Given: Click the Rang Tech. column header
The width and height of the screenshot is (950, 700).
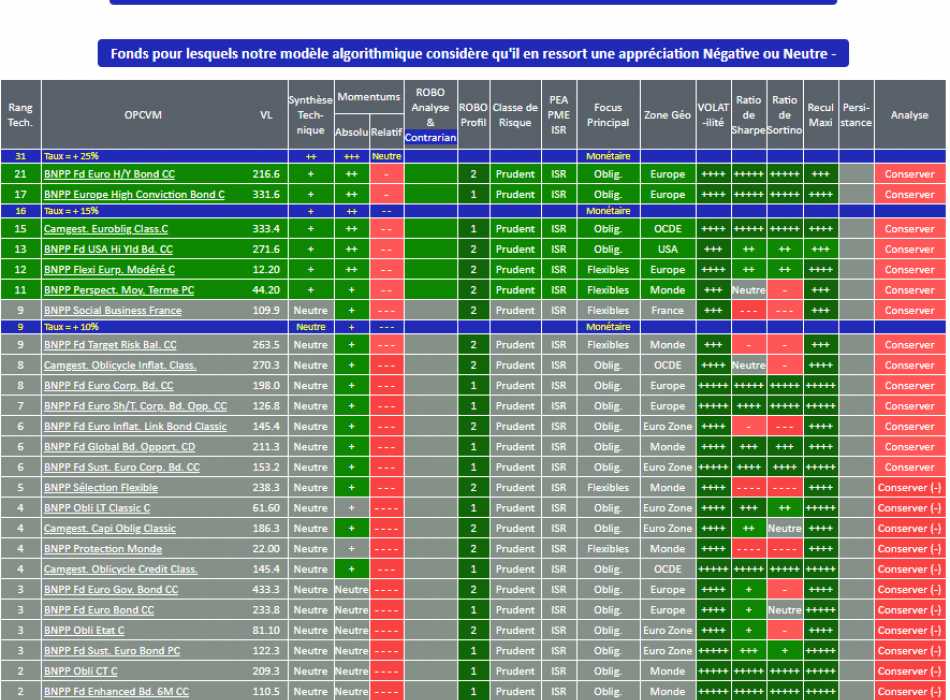Looking at the screenshot, I should [x=20, y=115].
